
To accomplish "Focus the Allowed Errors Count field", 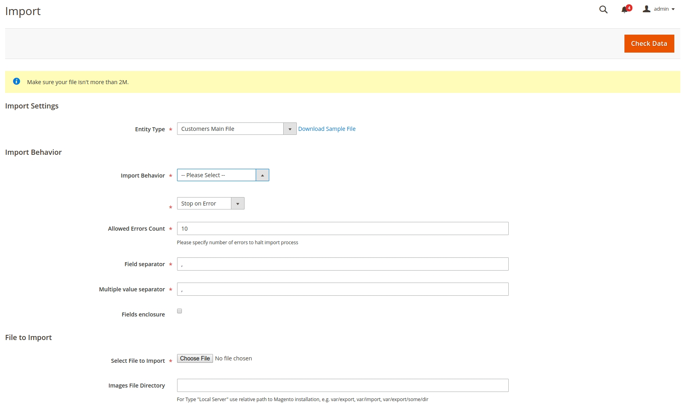I will point(342,229).
